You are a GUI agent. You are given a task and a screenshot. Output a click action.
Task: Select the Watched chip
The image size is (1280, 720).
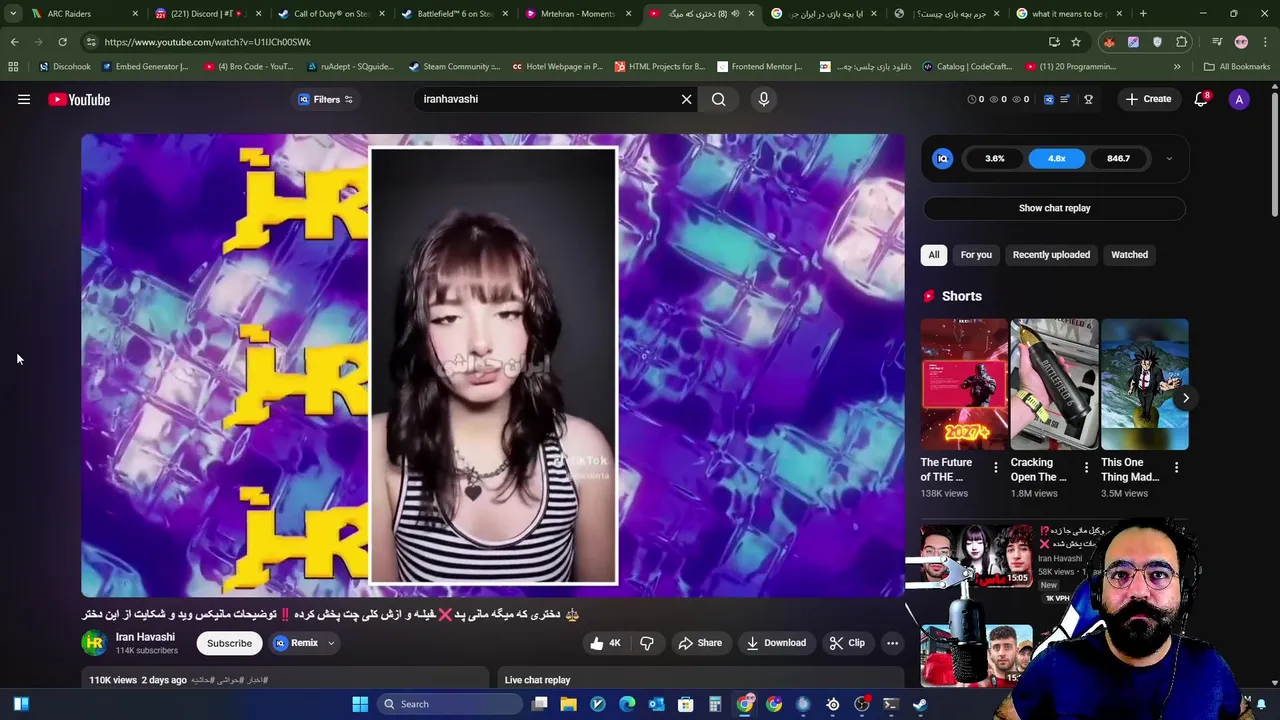point(1129,255)
